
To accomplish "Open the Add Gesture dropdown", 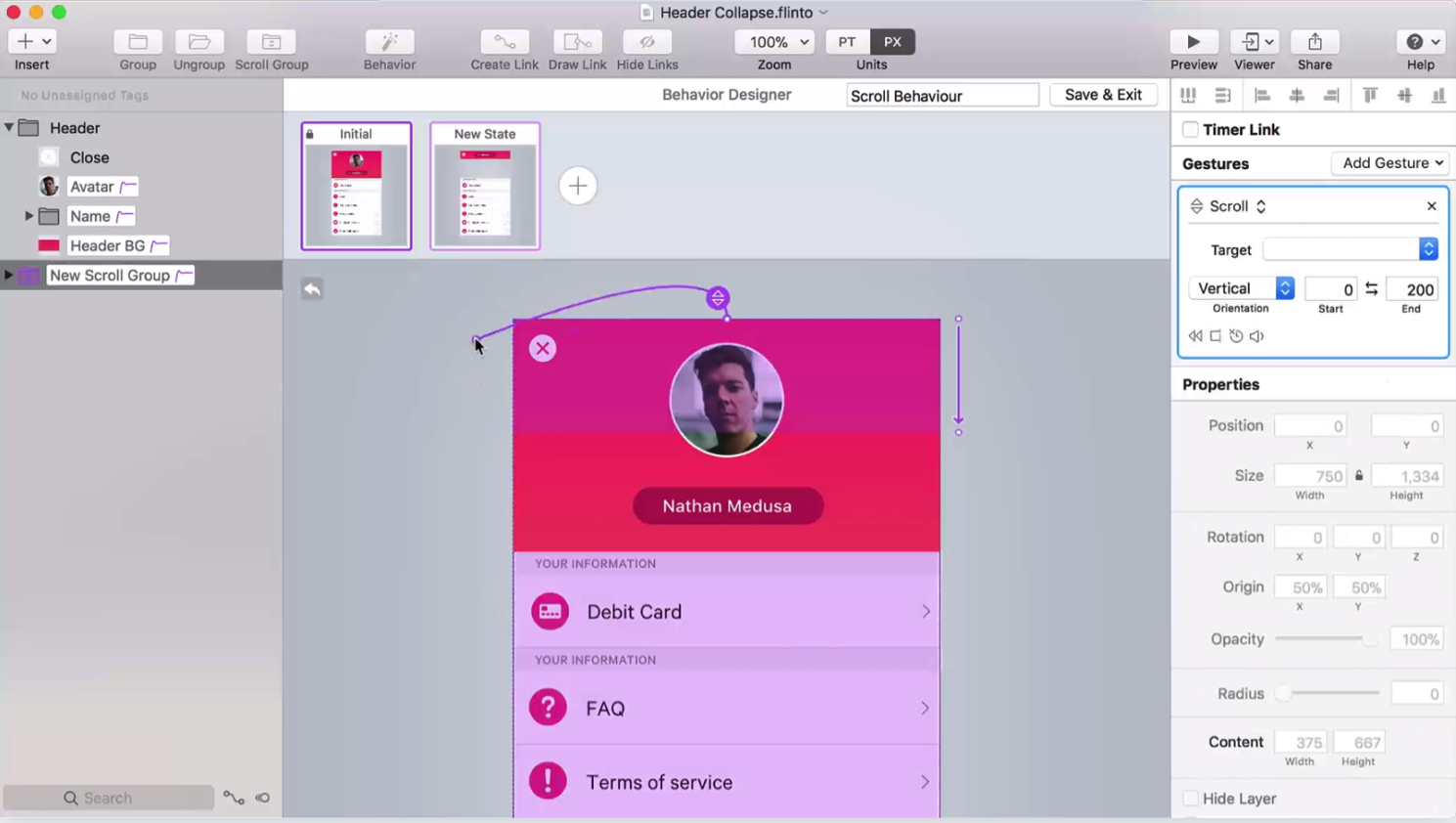I will click(x=1390, y=163).
